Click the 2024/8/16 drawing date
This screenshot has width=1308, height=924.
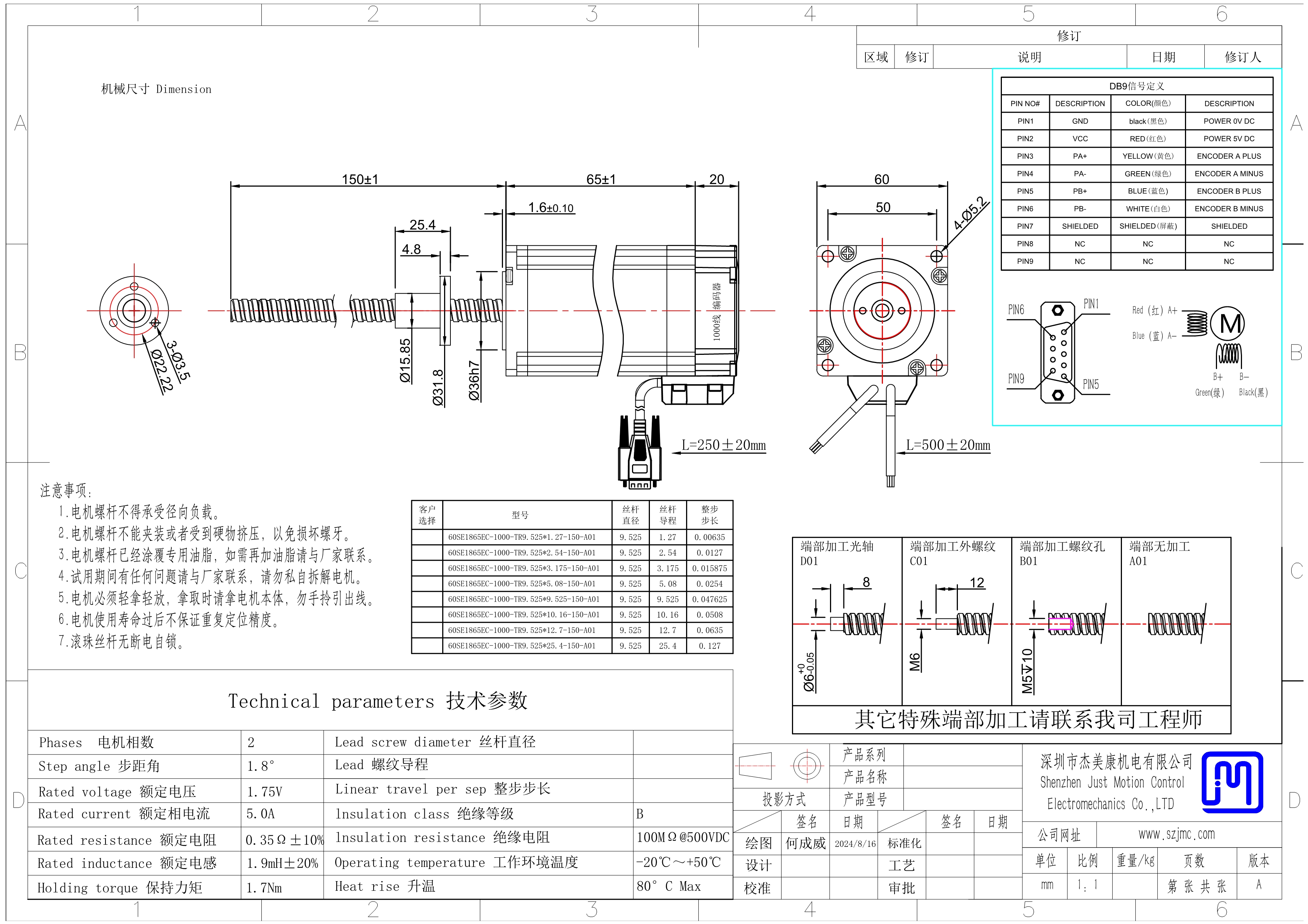pyautogui.click(x=855, y=844)
